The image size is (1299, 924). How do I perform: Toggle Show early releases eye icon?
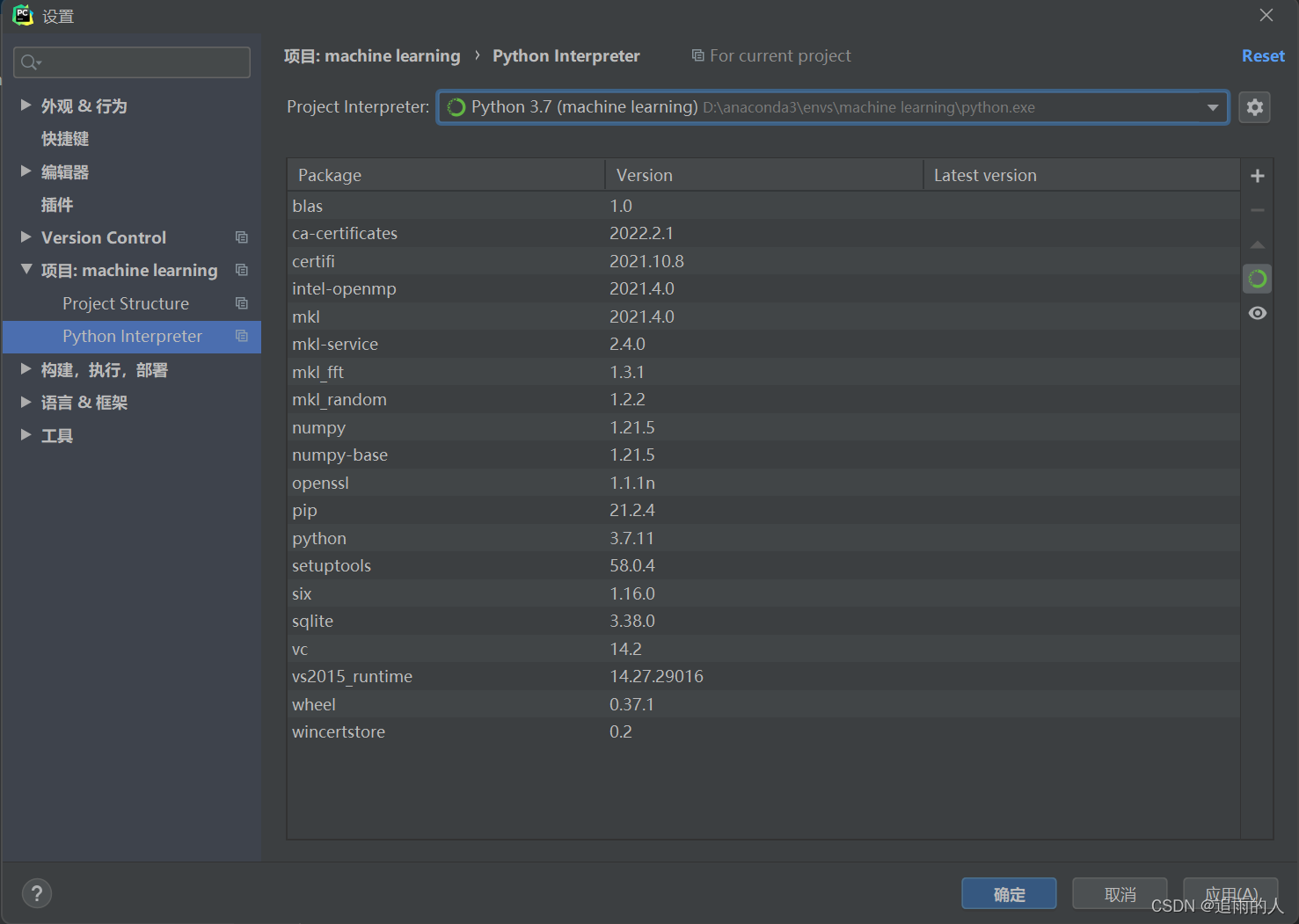pos(1258,313)
